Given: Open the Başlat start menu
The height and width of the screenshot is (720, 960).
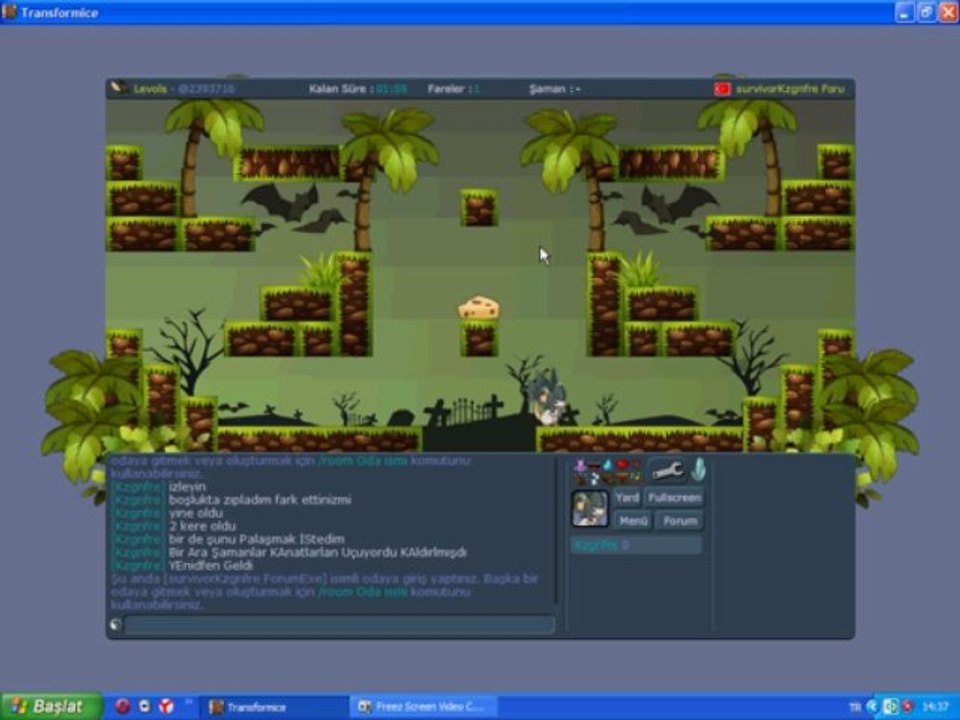Looking at the screenshot, I should click(51, 707).
